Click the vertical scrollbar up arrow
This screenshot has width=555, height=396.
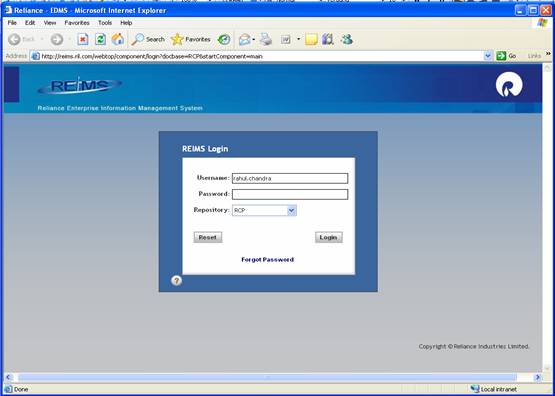click(547, 68)
